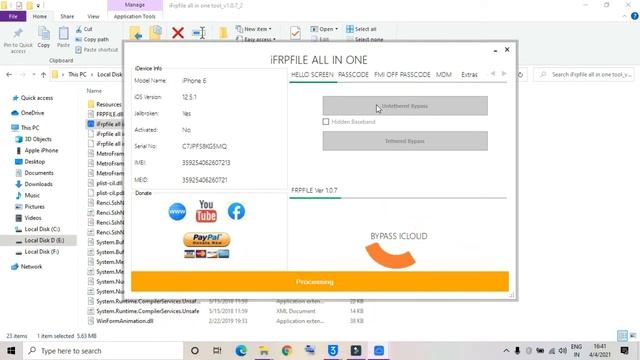Select This PC in navigation pane
This screenshot has width=640, height=360.
(26, 128)
